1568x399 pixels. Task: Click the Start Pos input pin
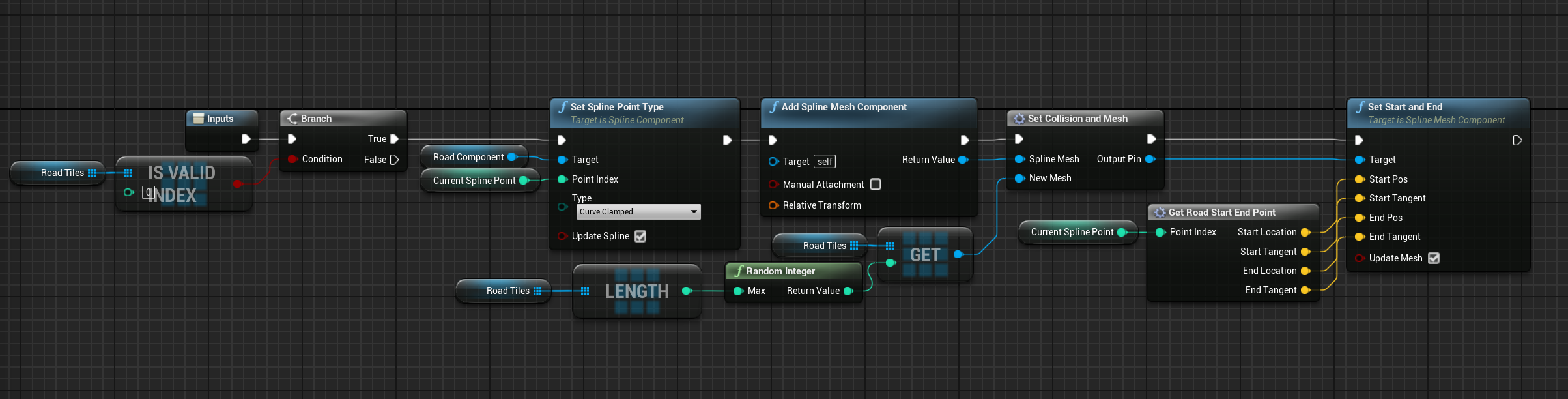click(x=1360, y=179)
